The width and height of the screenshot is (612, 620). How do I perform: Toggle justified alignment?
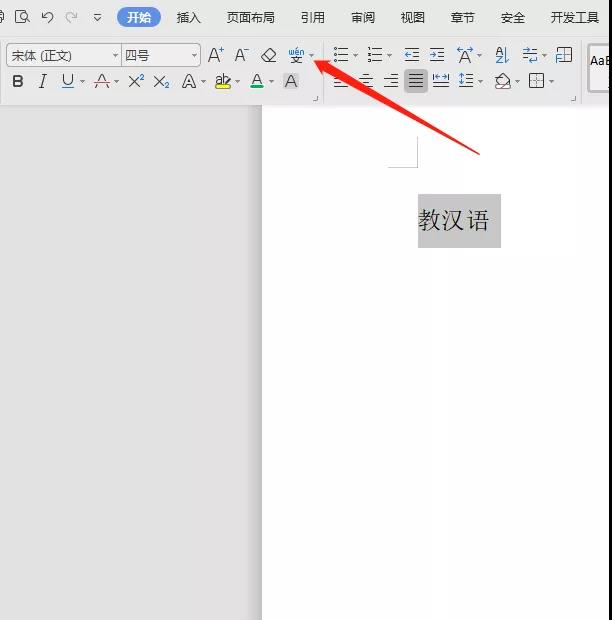coord(416,81)
